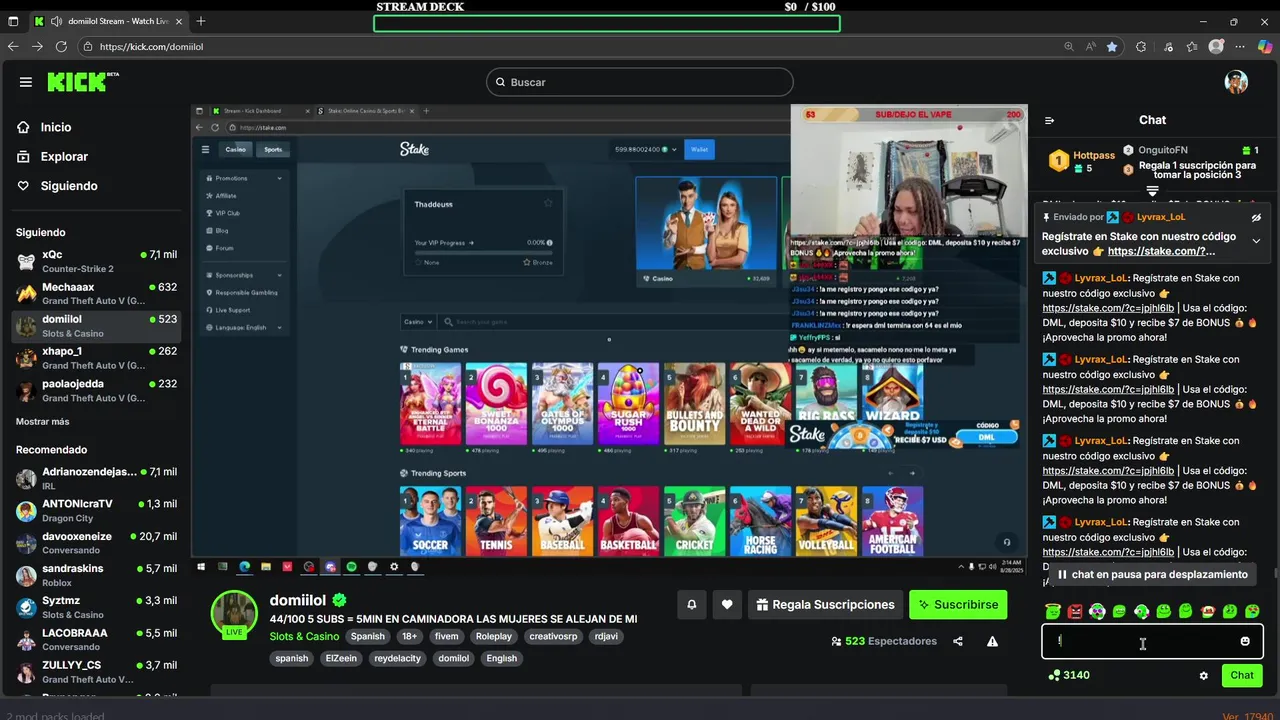Click Hottpass top gifter entry
The image size is (1280, 720).
(x=1081, y=161)
